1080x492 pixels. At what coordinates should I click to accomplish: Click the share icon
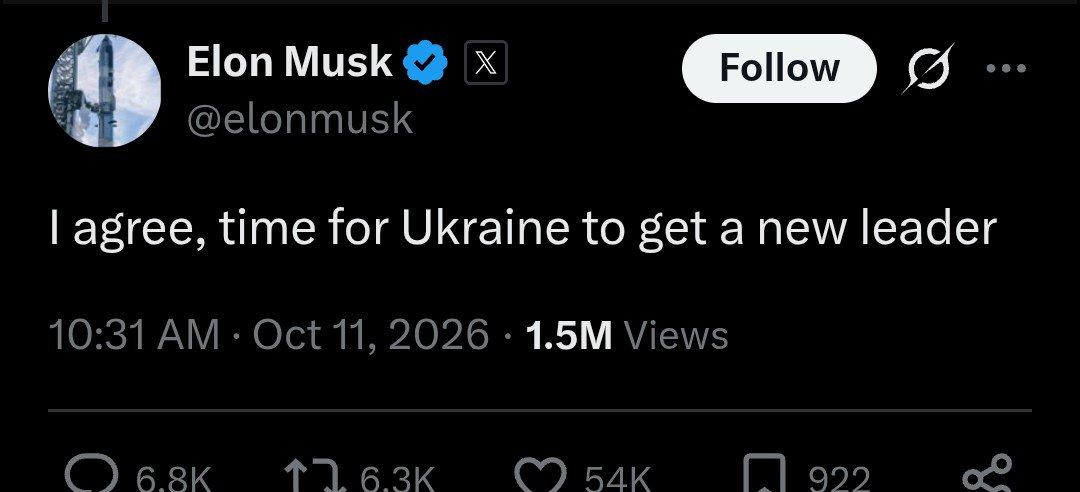tap(987, 474)
